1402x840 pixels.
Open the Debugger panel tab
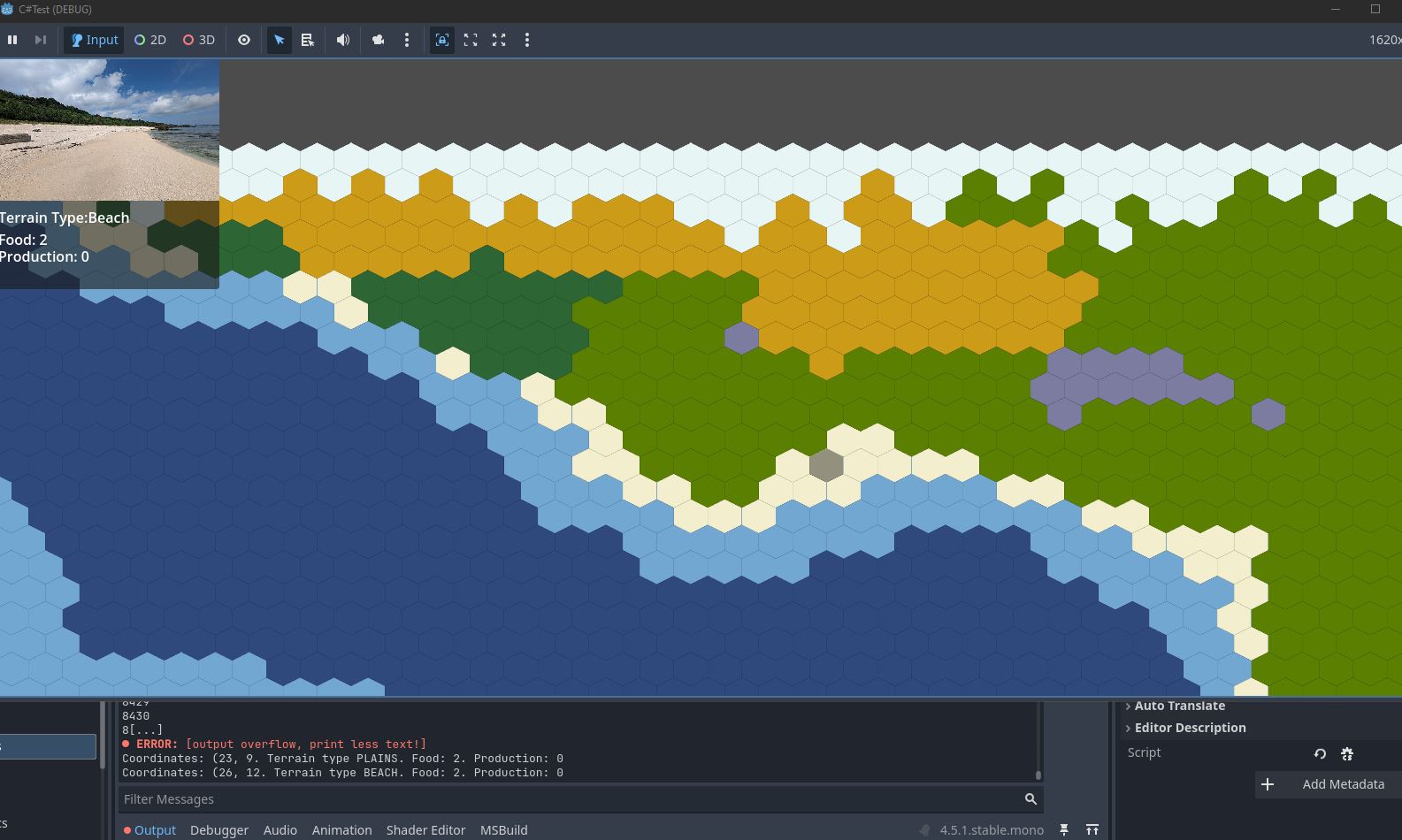219,830
